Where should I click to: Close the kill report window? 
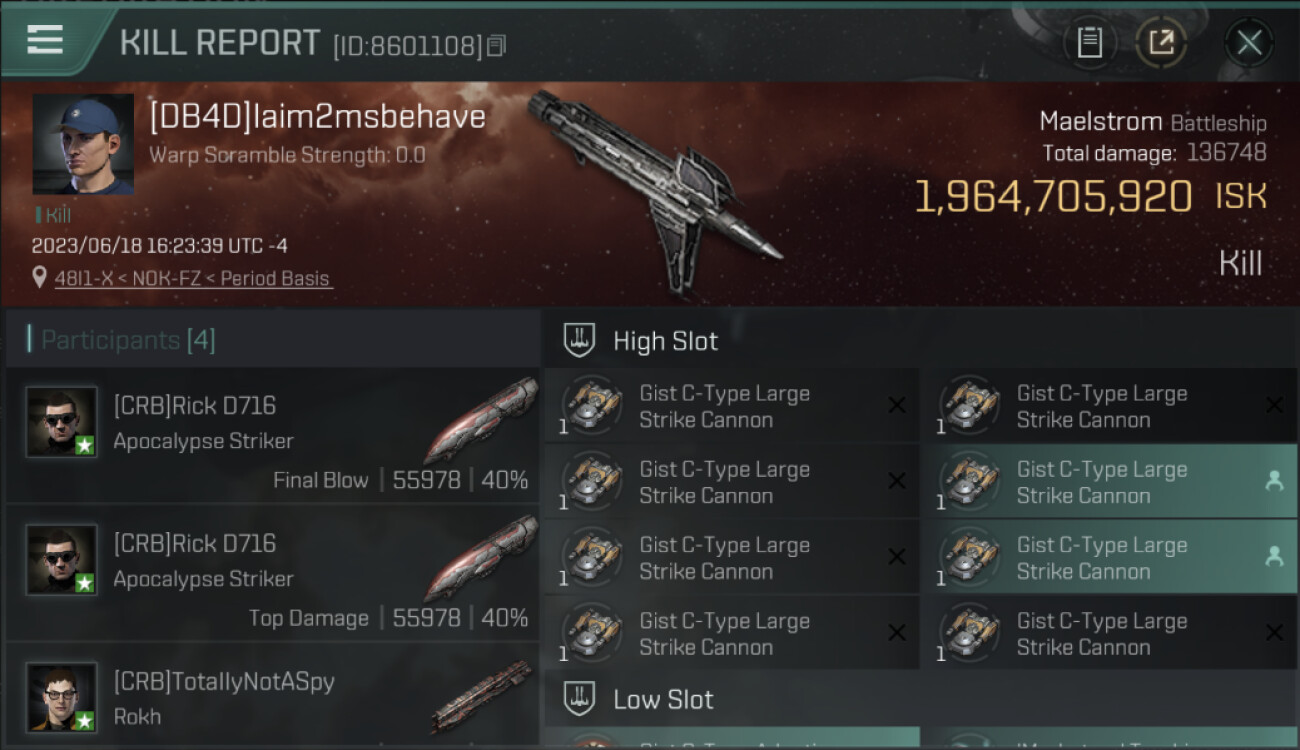pyautogui.click(x=1248, y=42)
